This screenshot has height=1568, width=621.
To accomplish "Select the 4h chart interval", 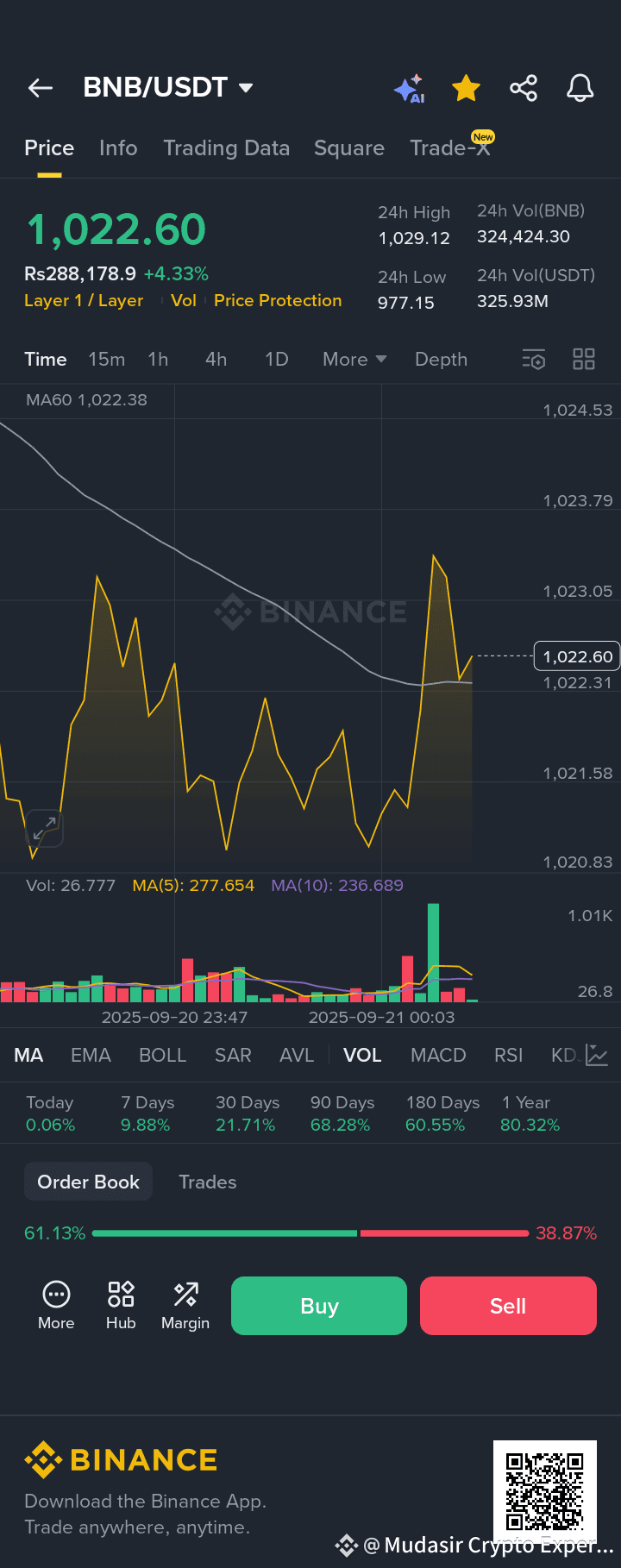I will (x=216, y=359).
